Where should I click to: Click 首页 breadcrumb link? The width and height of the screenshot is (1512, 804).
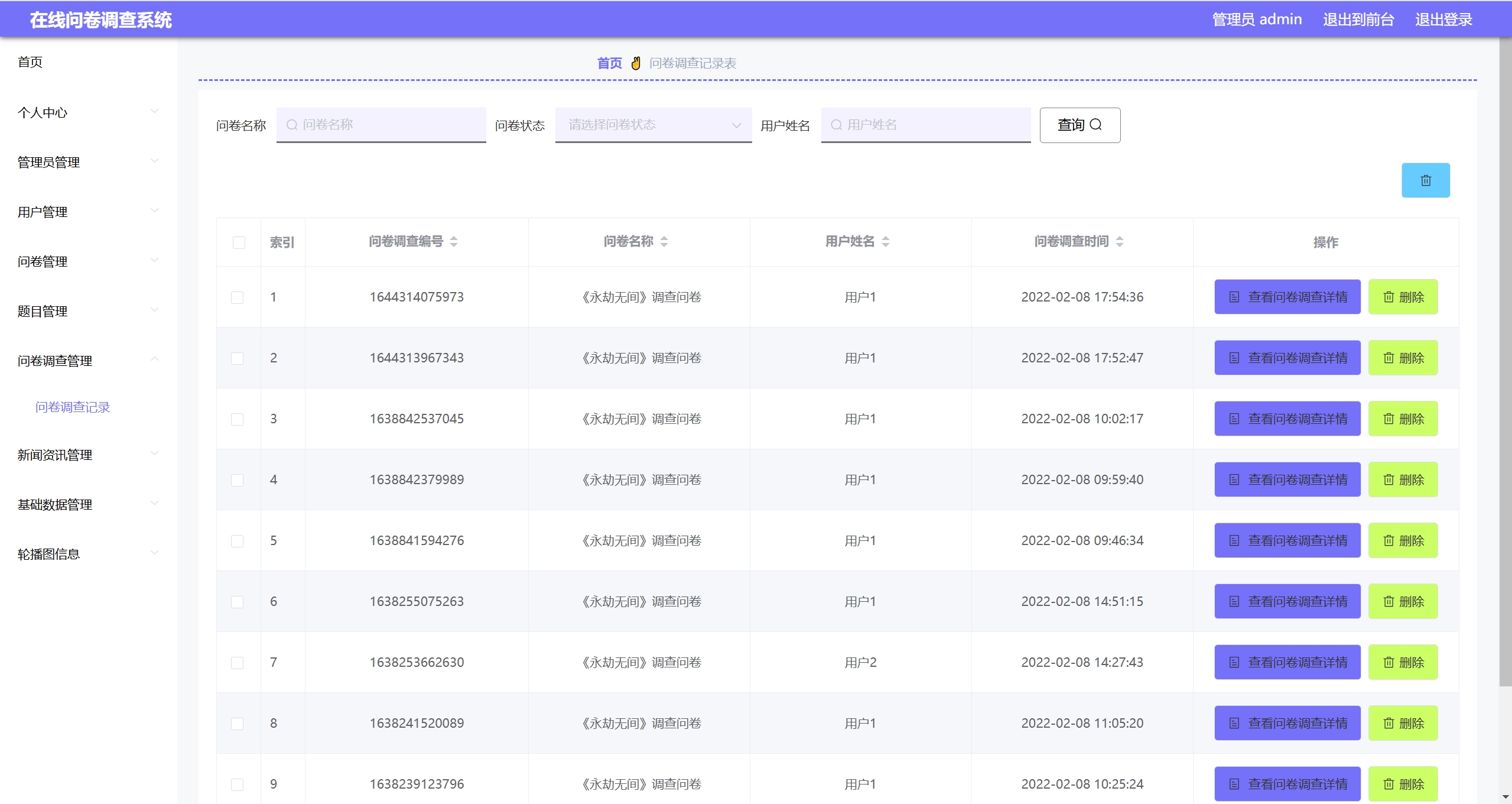coord(609,63)
